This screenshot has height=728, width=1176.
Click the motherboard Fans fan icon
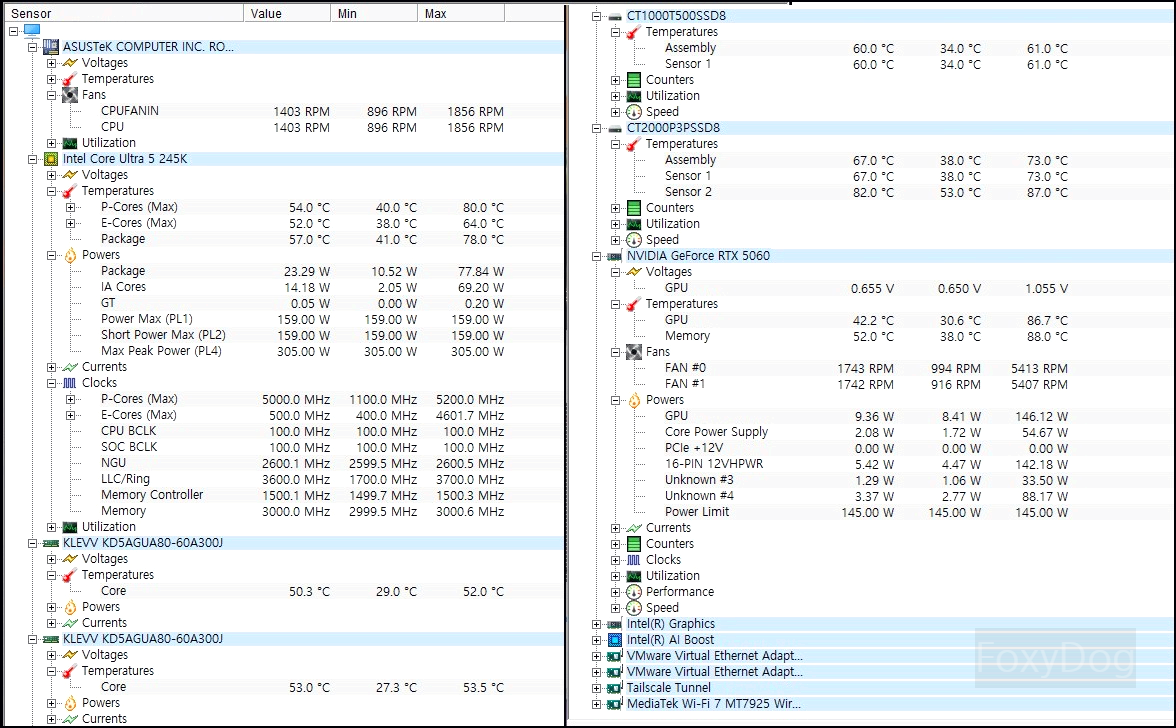pyautogui.click(x=70, y=94)
